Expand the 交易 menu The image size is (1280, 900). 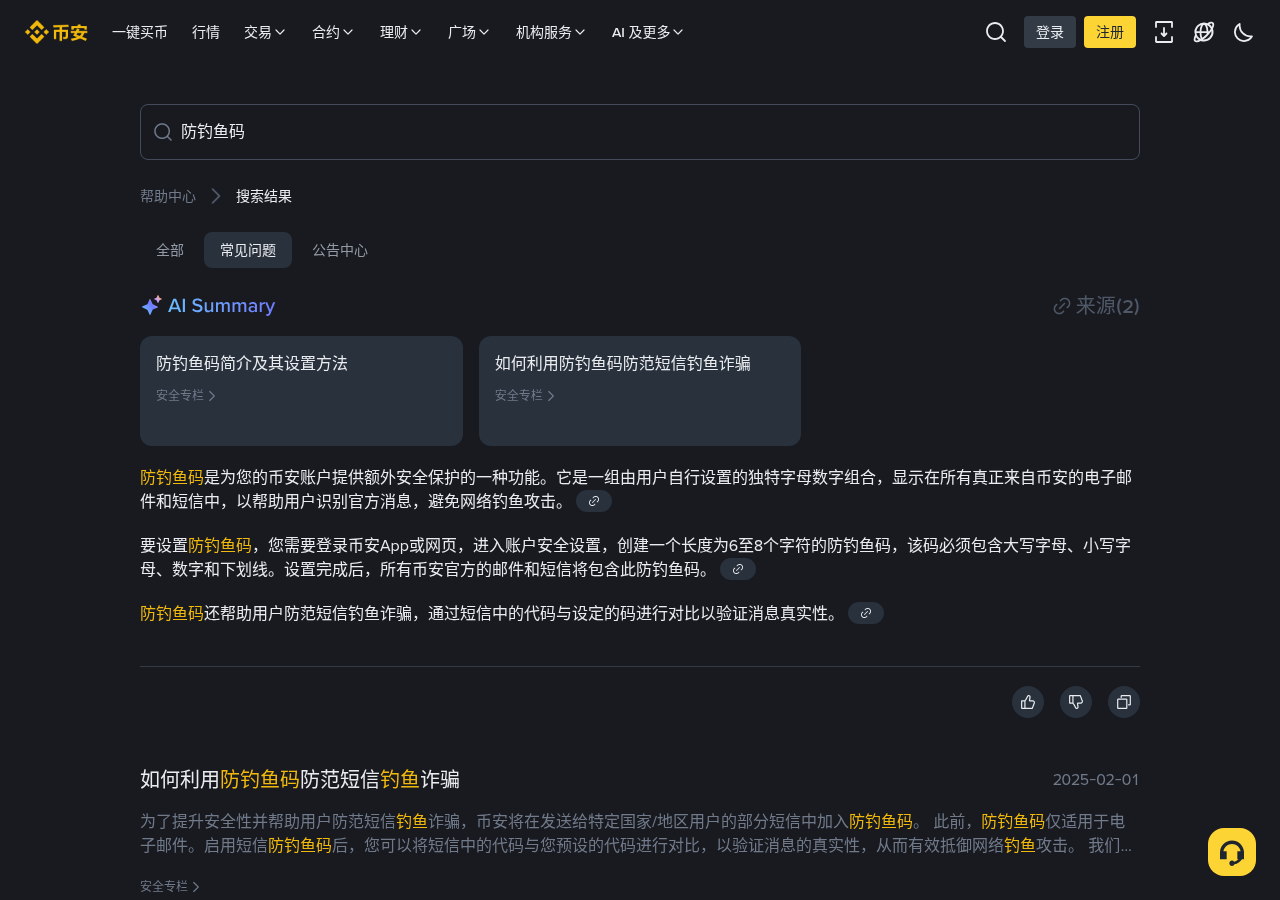tap(265, 32)
